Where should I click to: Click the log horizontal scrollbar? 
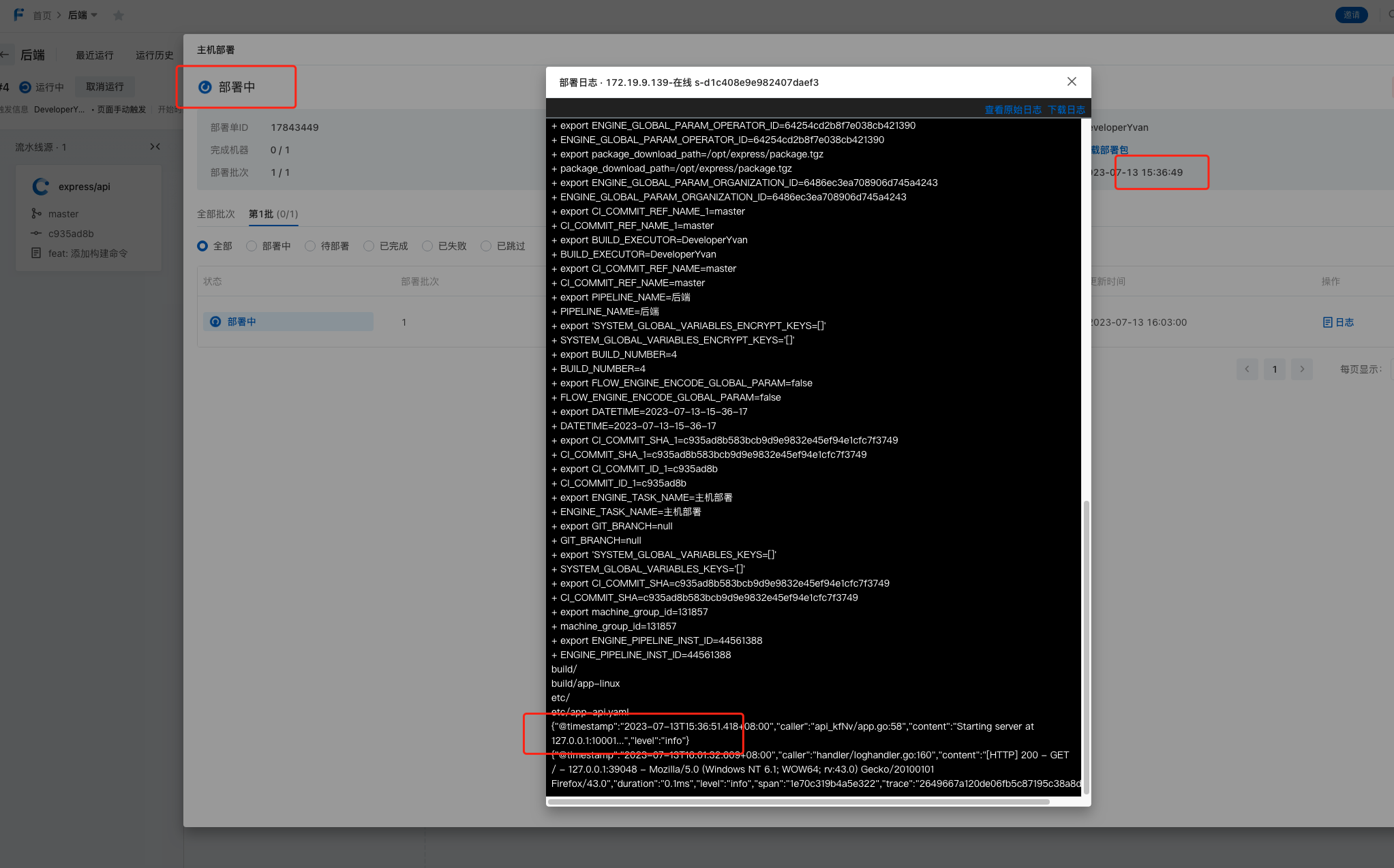click(x=798, y=802)
